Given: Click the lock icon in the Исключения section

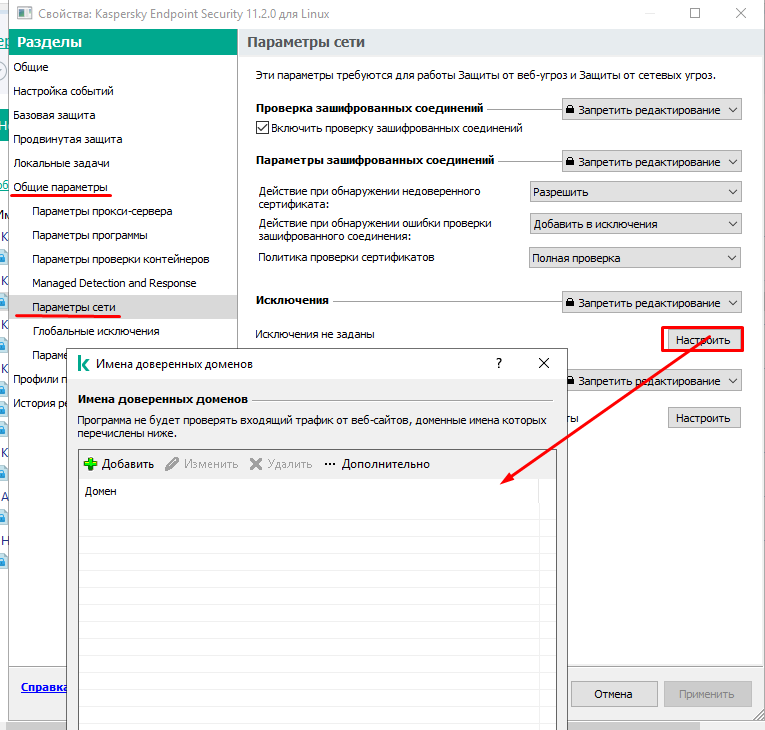Looking at the screenshot, I should click(569, 302).
